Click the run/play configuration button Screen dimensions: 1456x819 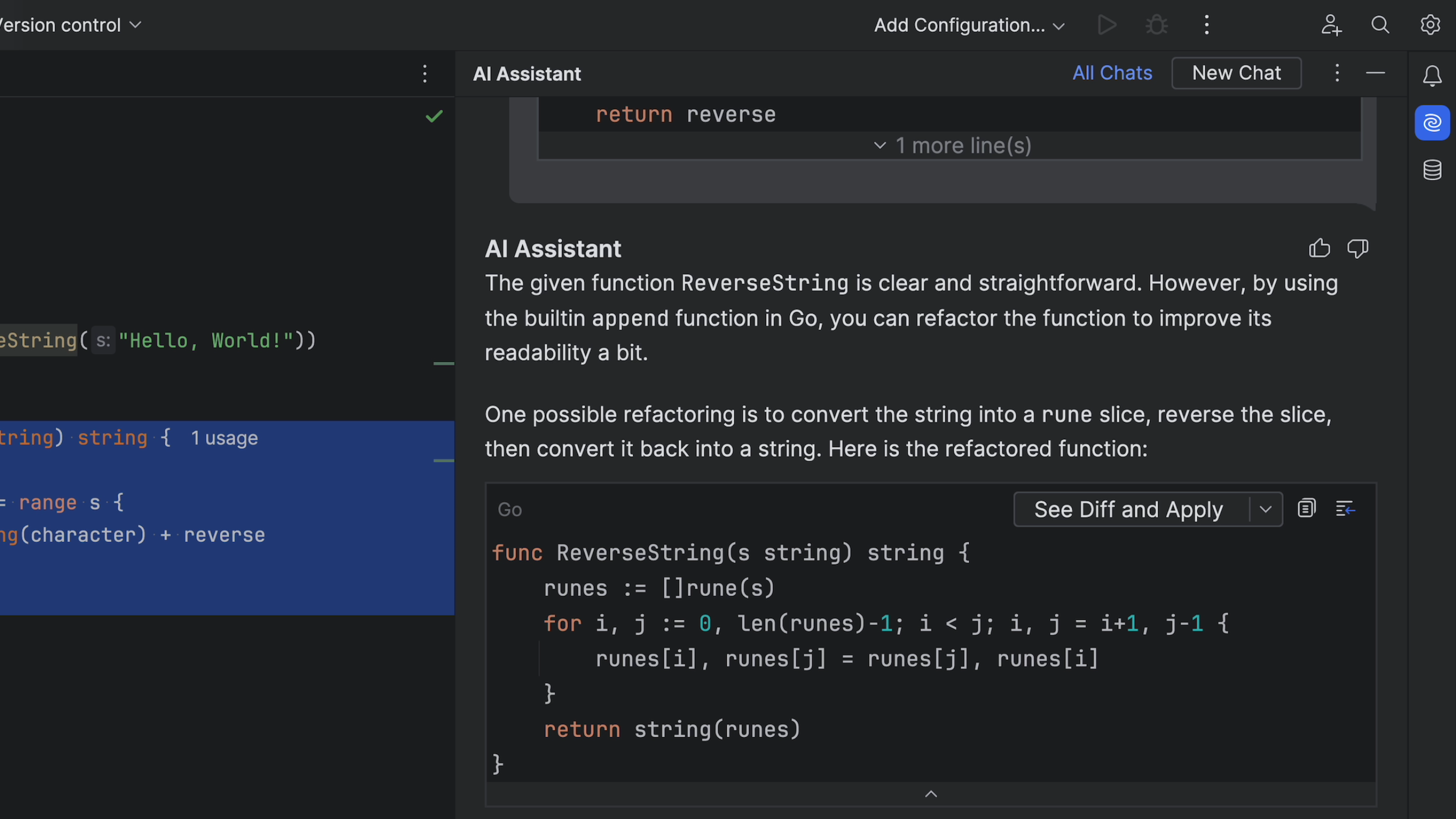pyautogui.click(x=1107, y=24)
